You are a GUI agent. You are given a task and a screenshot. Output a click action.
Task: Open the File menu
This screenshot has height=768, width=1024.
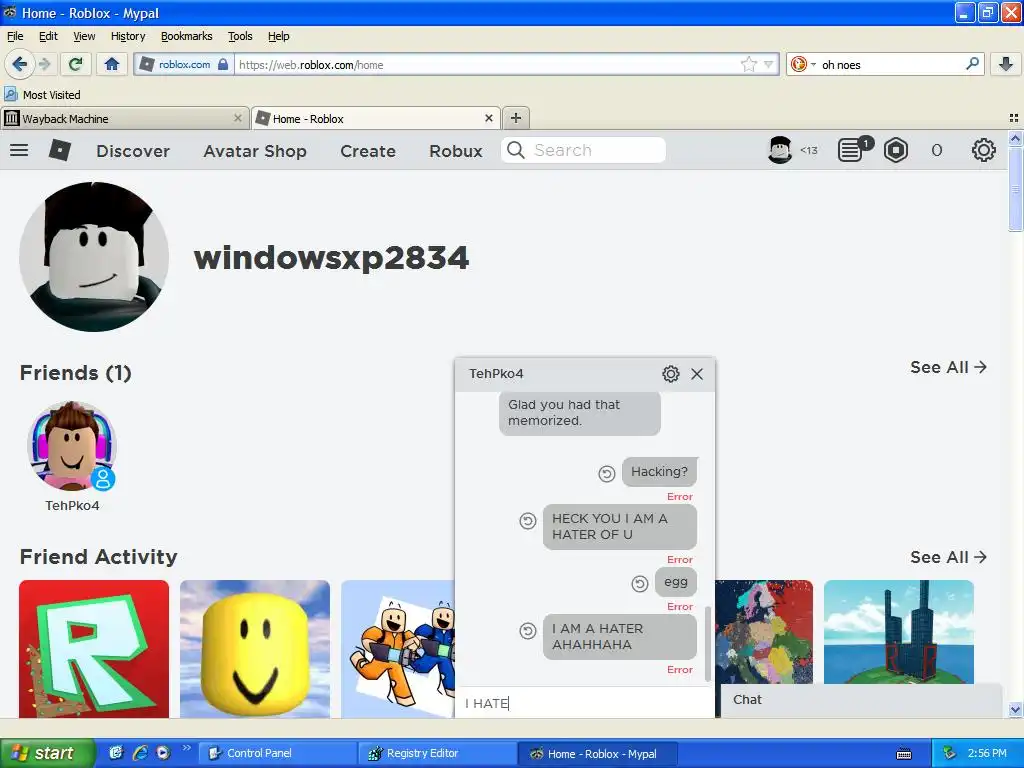[15, 36]
